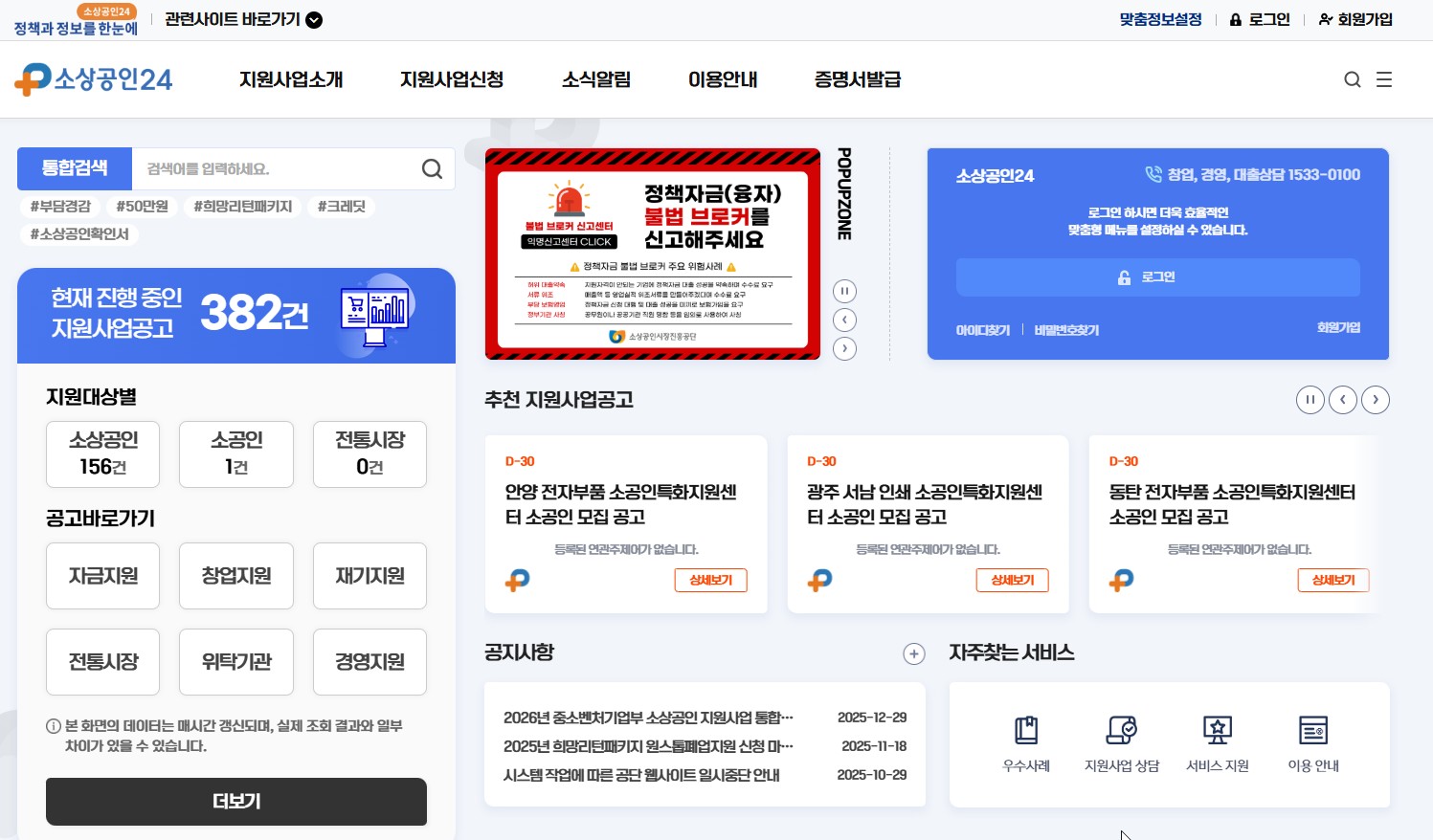Image resolution: width=1433 pixels, height=840 pixels.
Task: Pause the POPUPZONE banner rotation
Action: point(844,291)
